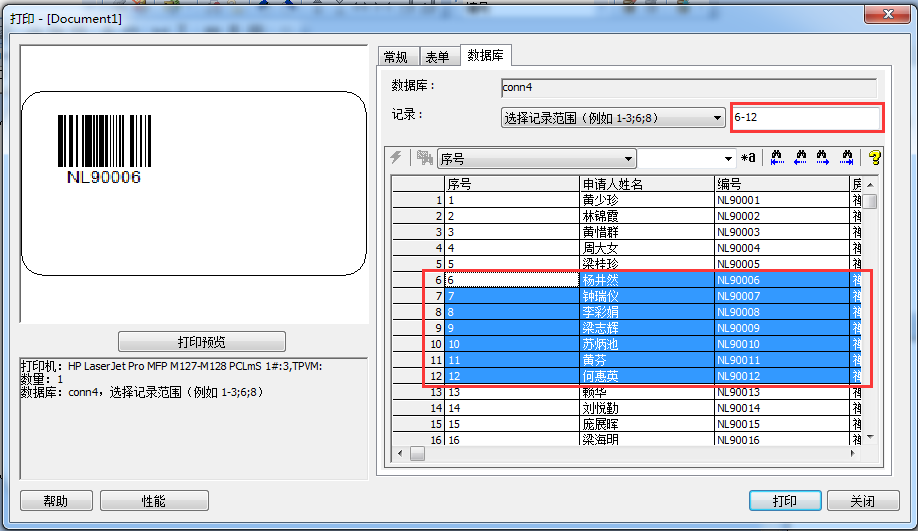
Task: Click the horizontal scrollbar left arrow
Action: click(400, 453)
